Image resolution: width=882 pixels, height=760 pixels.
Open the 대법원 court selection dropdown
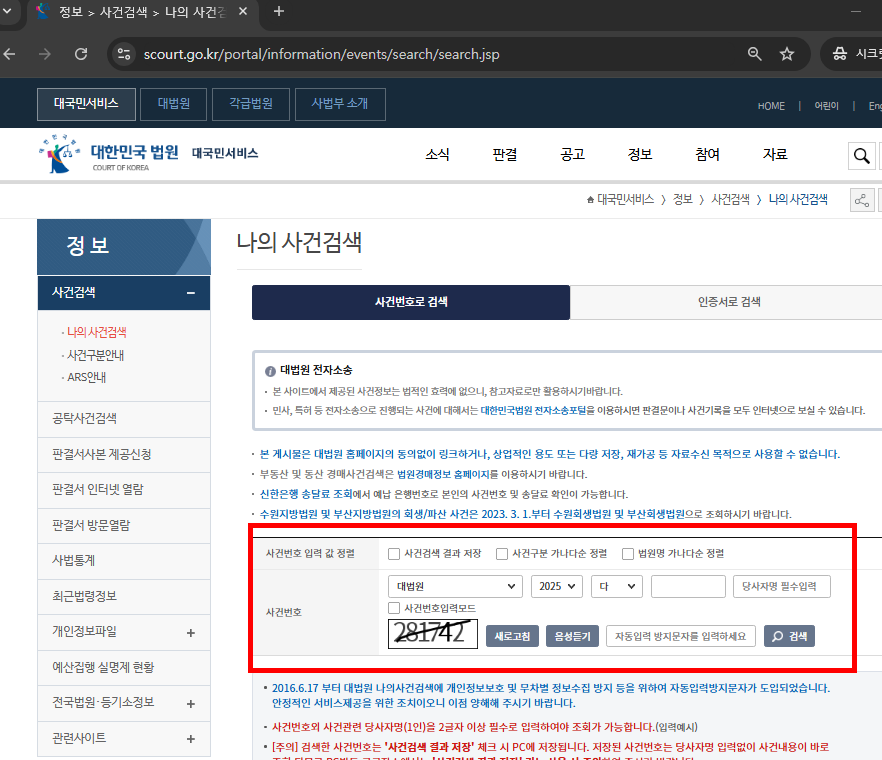(x=455, y=586)
